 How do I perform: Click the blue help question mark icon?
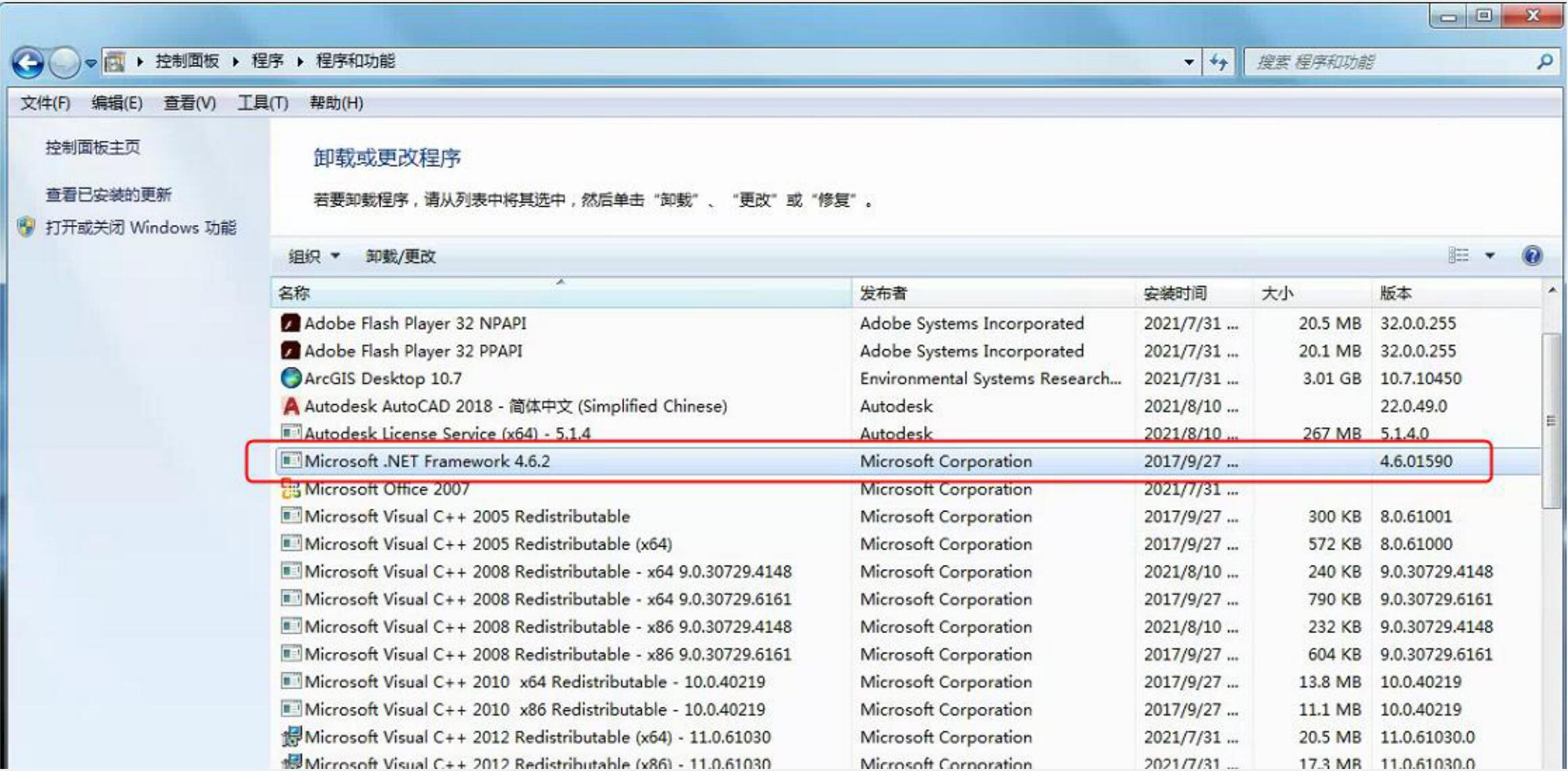pos(1532,255)
